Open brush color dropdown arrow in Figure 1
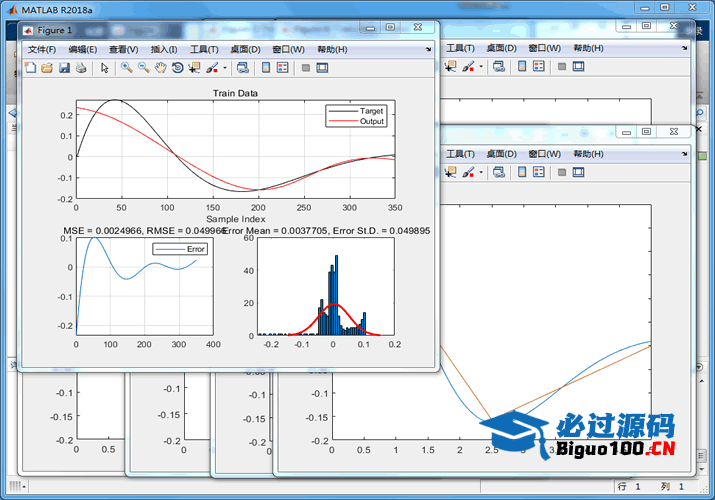Image resolution: width=715 pixels, height=500 pixels. click(x=225, y=68)
